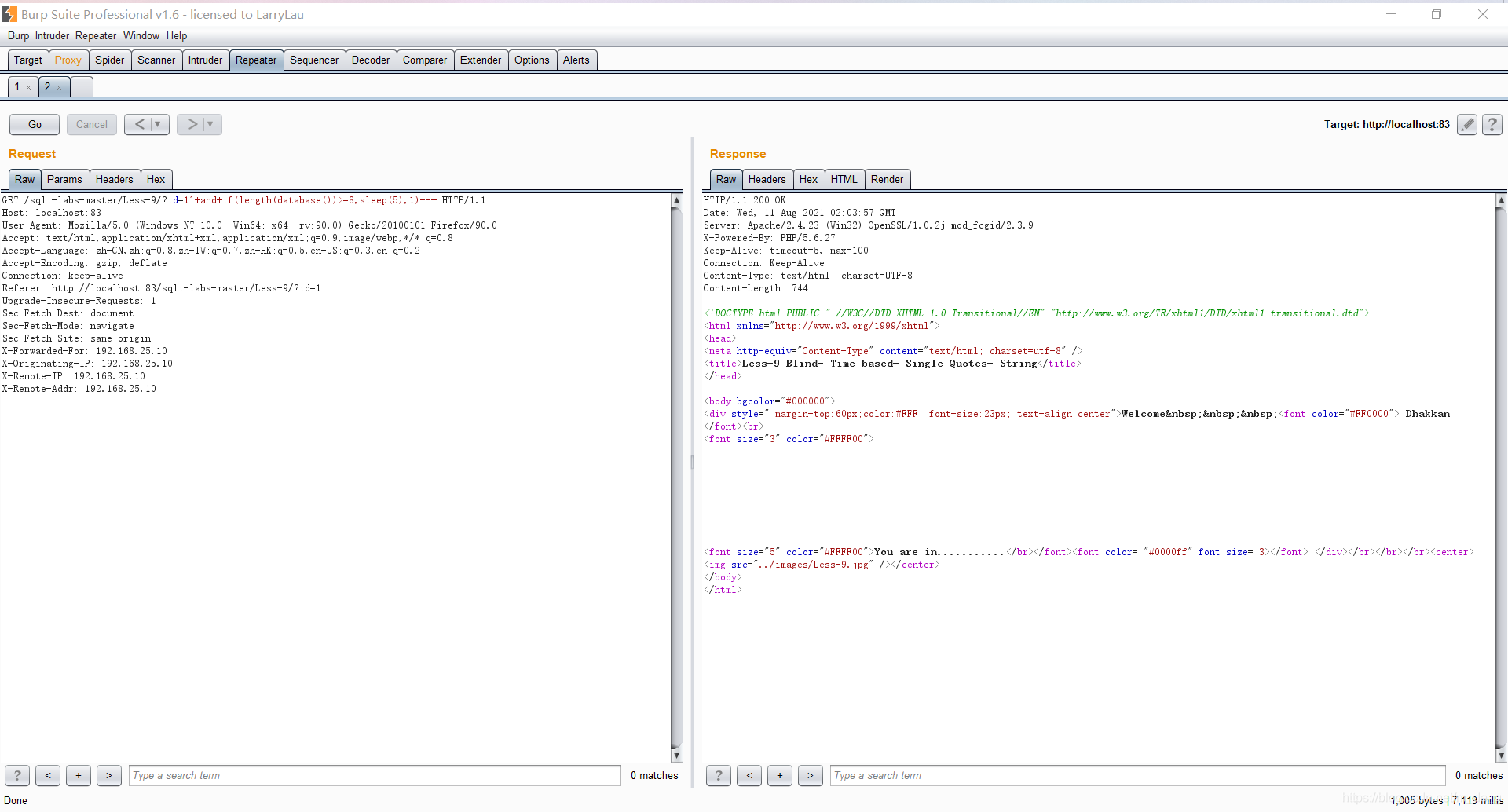
Task: Click the GET request line in editor
Action: (x=244, y=200)
